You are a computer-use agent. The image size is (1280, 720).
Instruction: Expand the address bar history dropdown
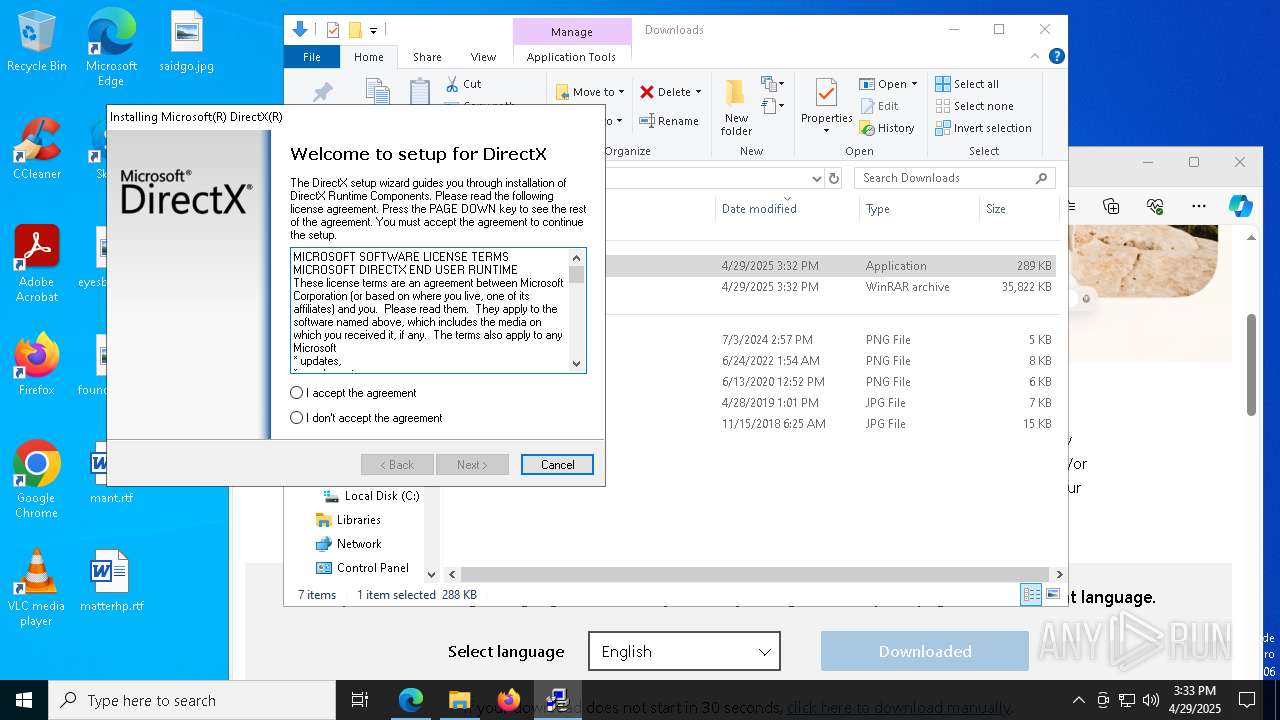click(817, 178)
